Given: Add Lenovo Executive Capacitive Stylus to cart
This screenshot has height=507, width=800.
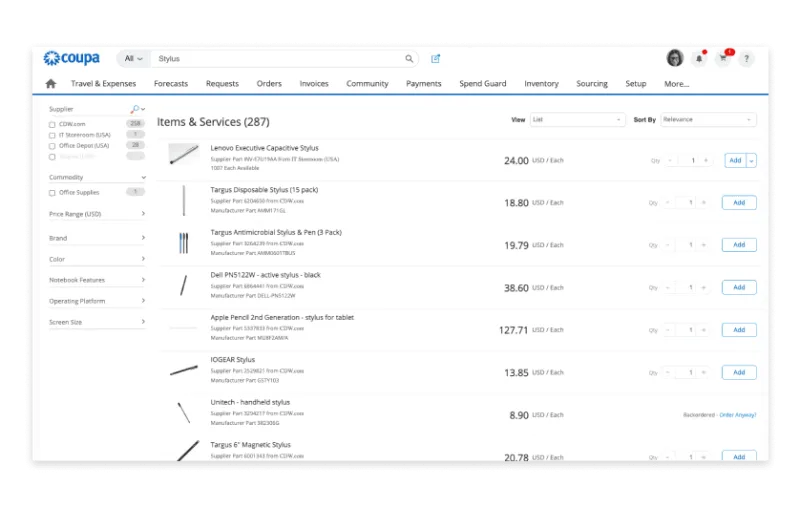Looking at the screenshot, I should (735, 160).
